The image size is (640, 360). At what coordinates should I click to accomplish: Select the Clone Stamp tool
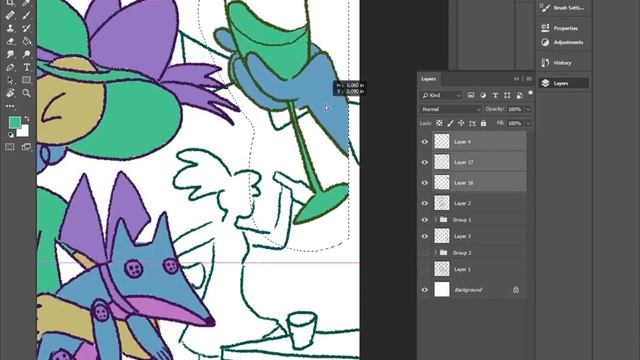10,28
